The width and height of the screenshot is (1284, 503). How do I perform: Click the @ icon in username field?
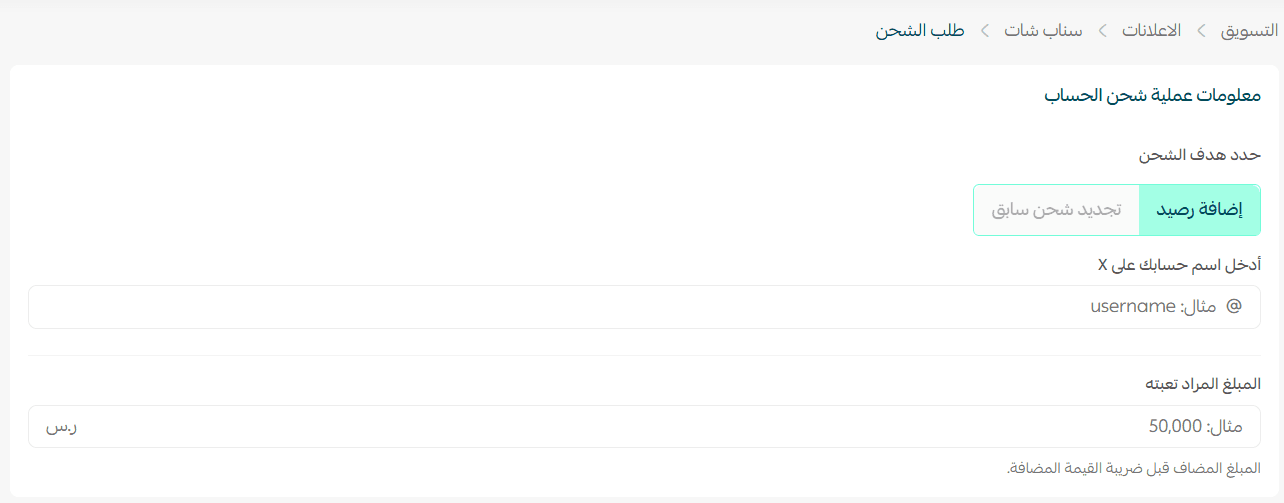tap(1234, 307)
